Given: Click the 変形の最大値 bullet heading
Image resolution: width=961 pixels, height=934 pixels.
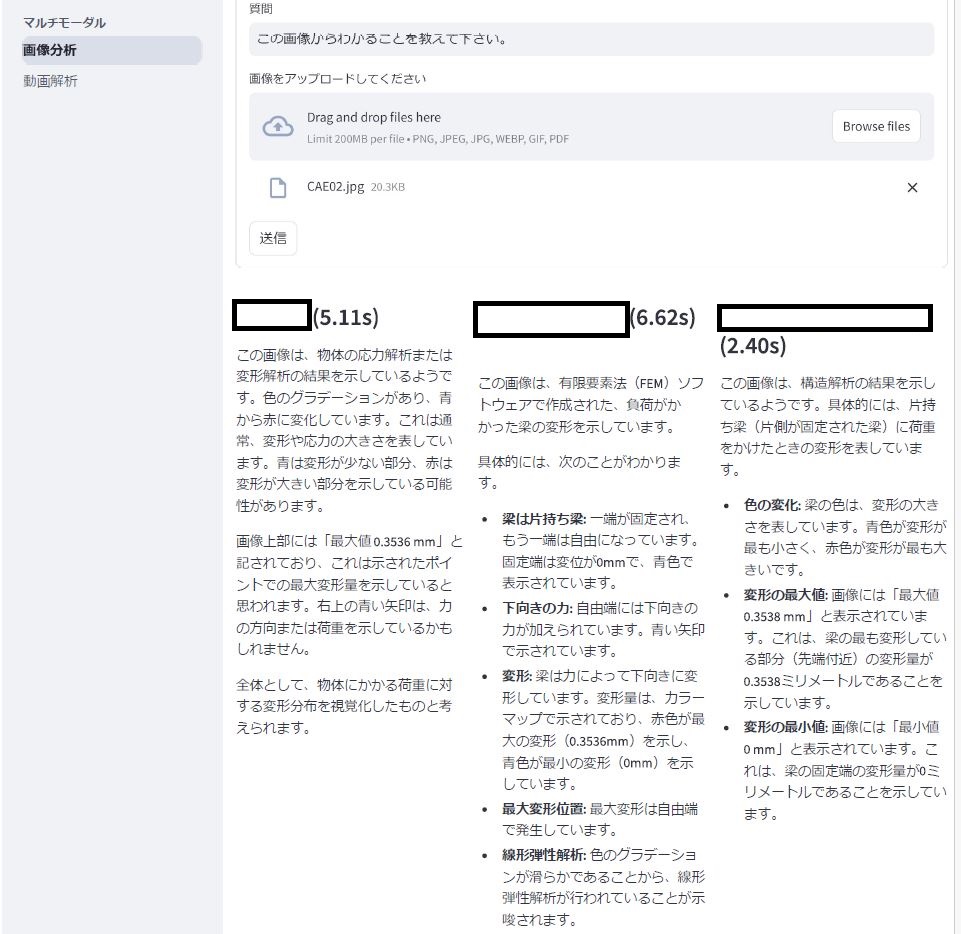Looking at the screenshot, I should pos(785,594).
